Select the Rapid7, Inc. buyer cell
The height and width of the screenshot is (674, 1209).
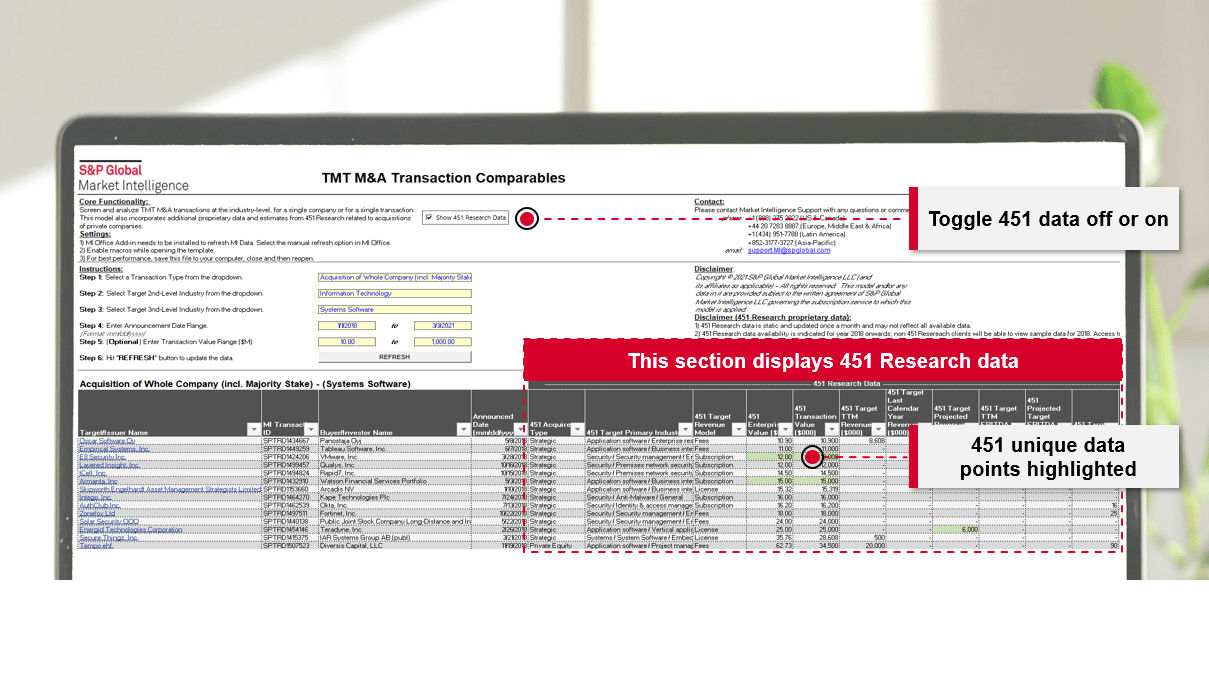[x=395, y=473]
